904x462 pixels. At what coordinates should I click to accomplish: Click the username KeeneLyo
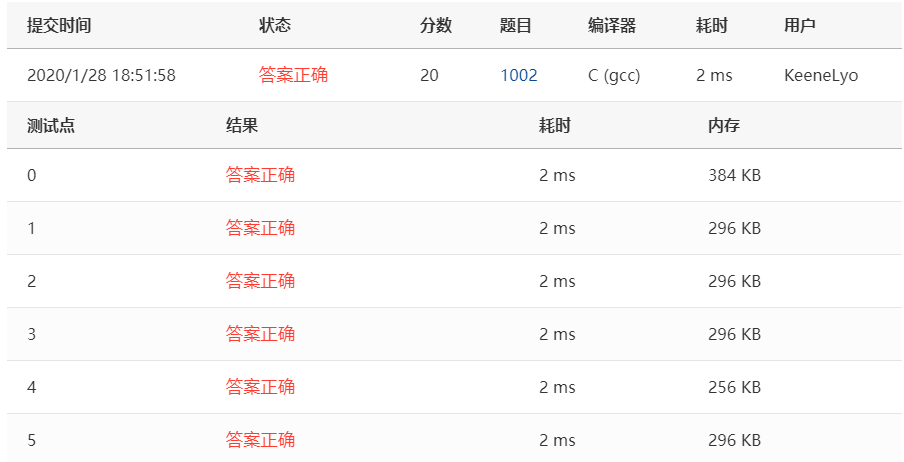(x=821, y=76)
